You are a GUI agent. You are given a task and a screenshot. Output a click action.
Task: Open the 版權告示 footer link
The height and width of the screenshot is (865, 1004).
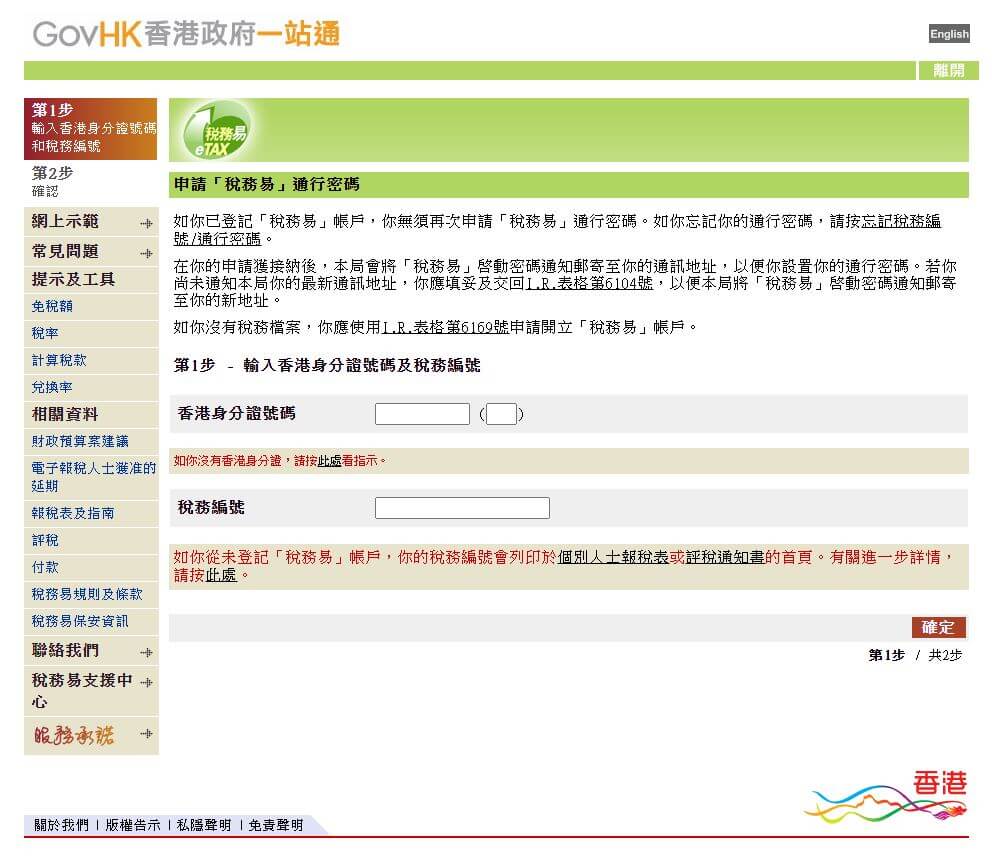[133, 825]
